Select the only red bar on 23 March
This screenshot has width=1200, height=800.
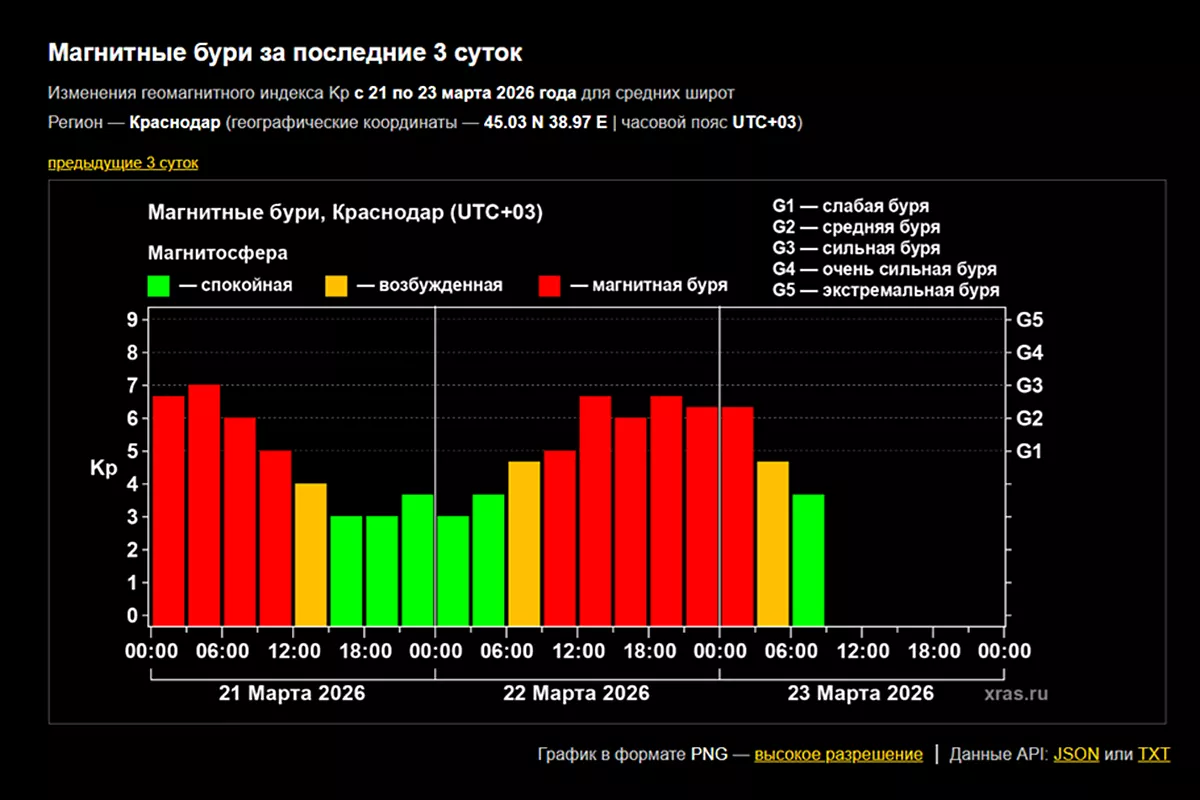click(x=737, y=515)
